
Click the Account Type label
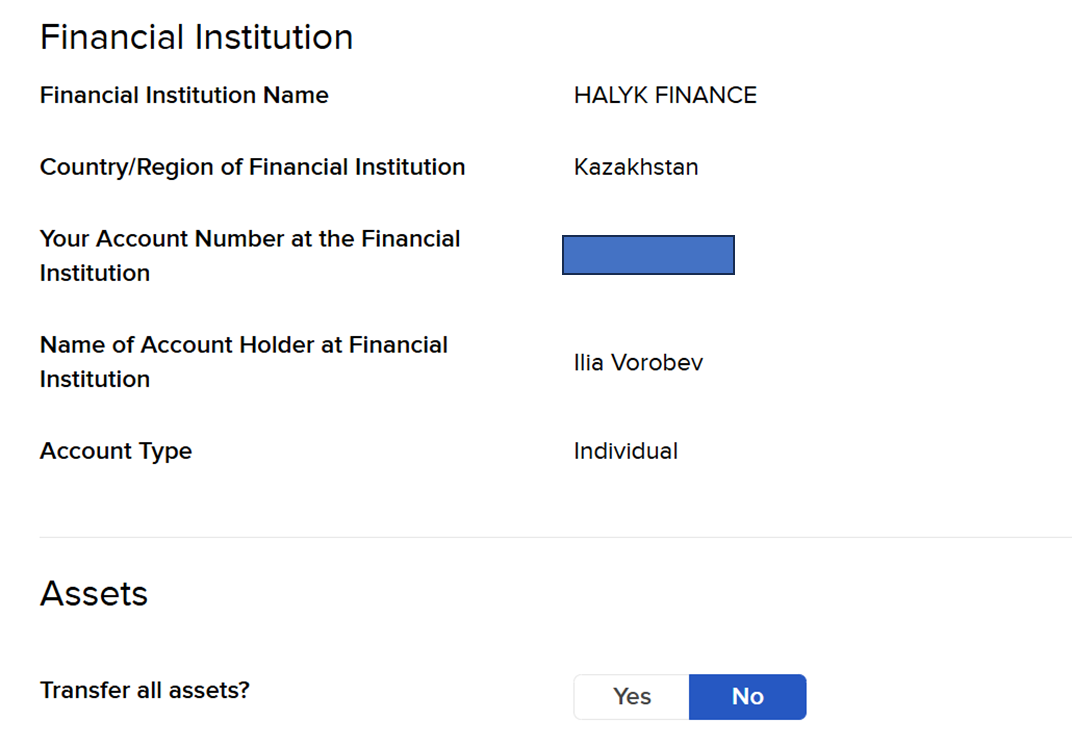coord(116,451)
